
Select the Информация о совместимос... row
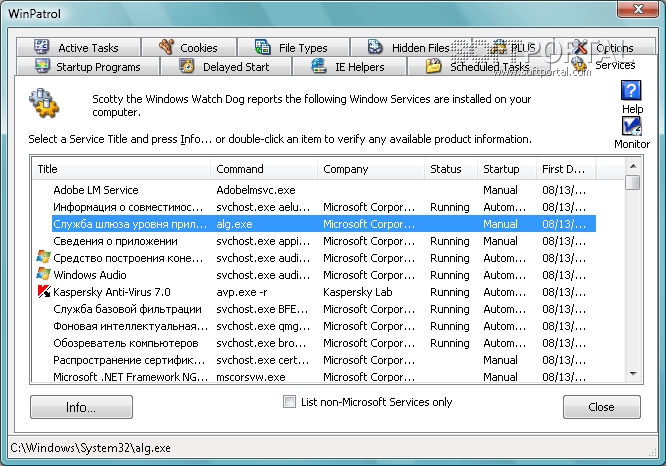(x=314, y=207)
